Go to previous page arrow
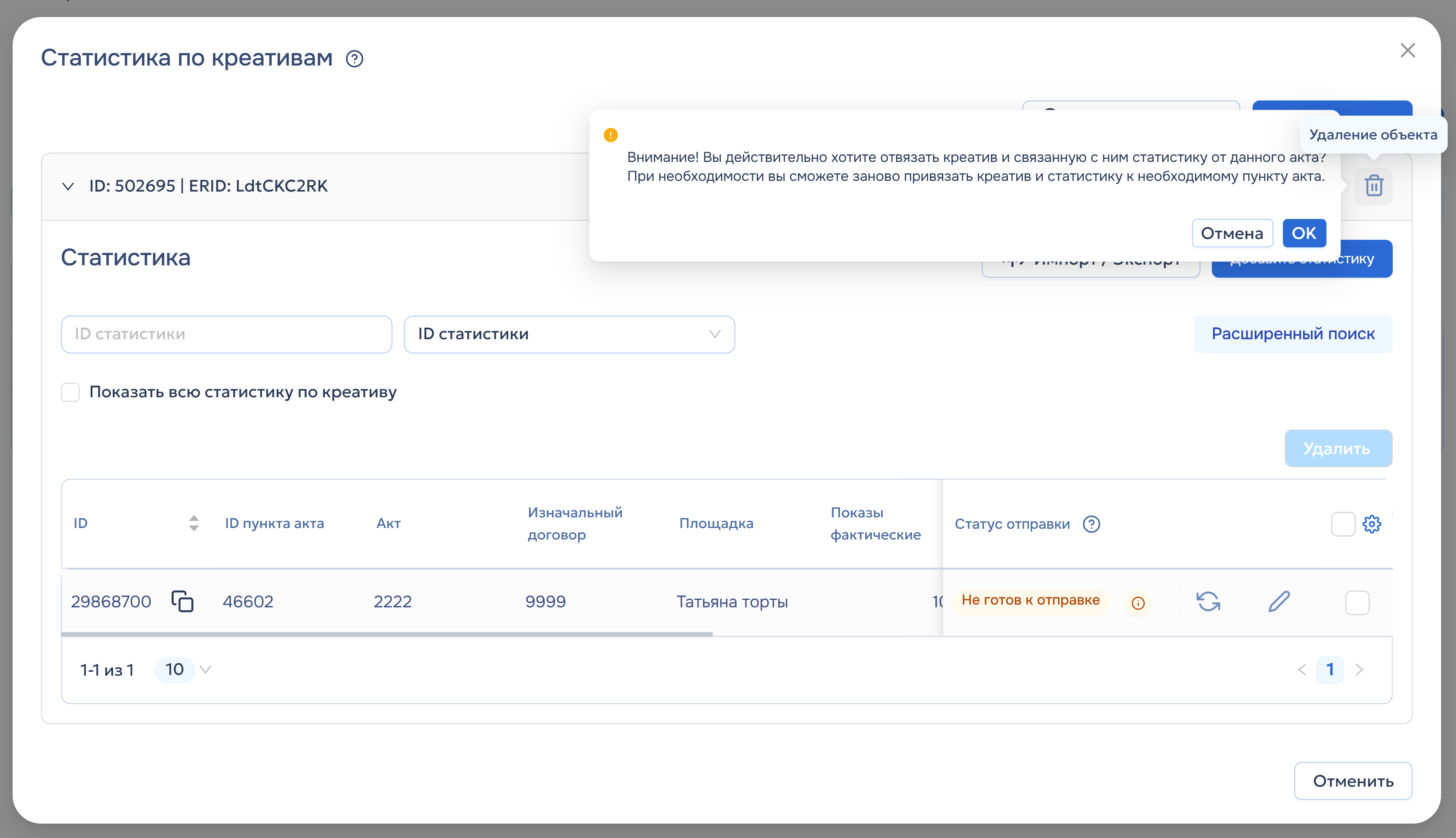The image size is (1456, 838). coord(1302,669)
